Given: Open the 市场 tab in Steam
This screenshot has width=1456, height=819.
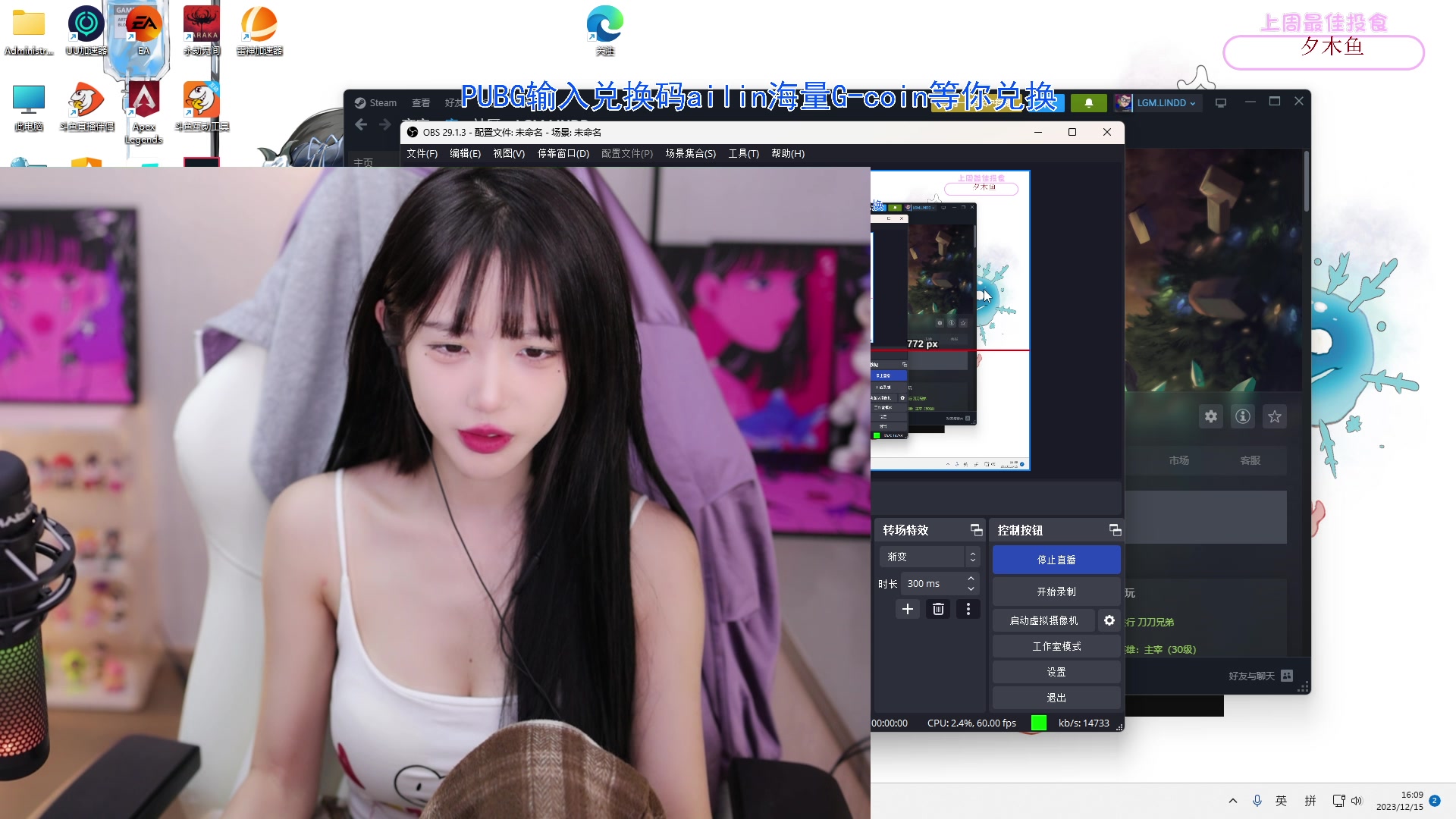Looking at the screenshot, I should point(1178,460).
